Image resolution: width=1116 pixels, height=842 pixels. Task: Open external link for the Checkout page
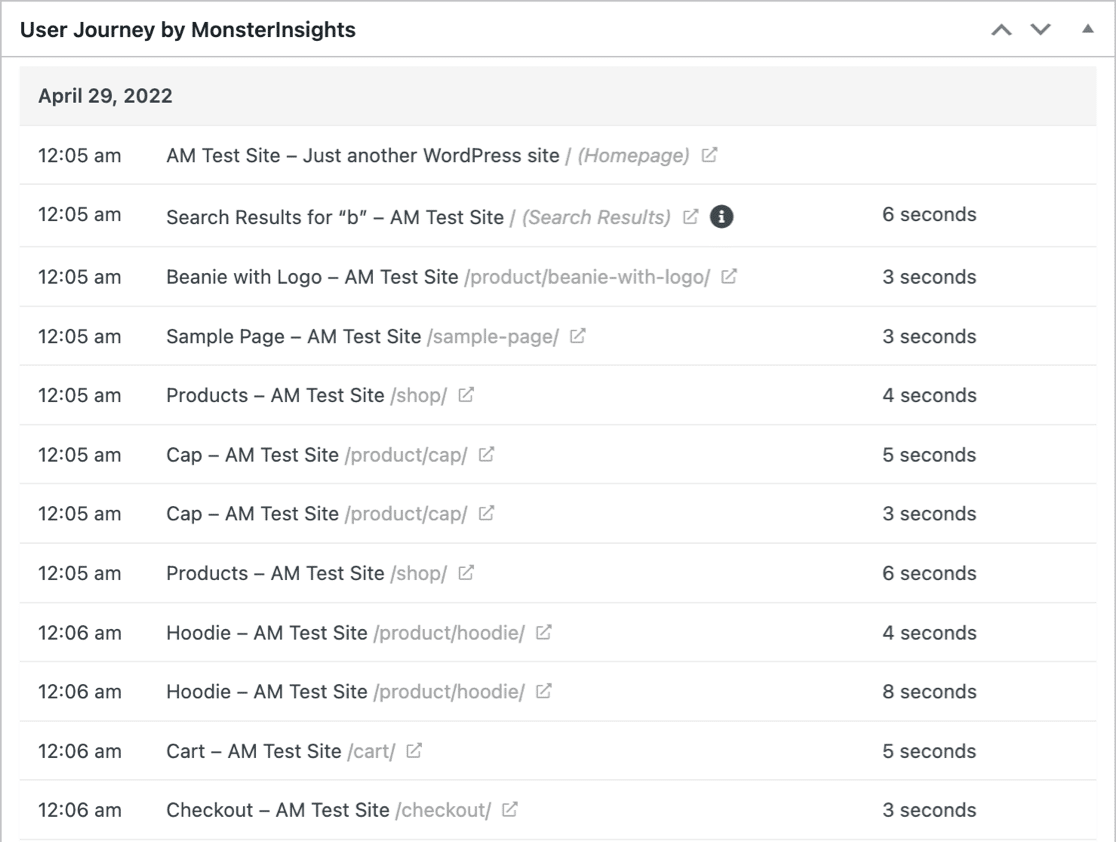tap(509, 810)
